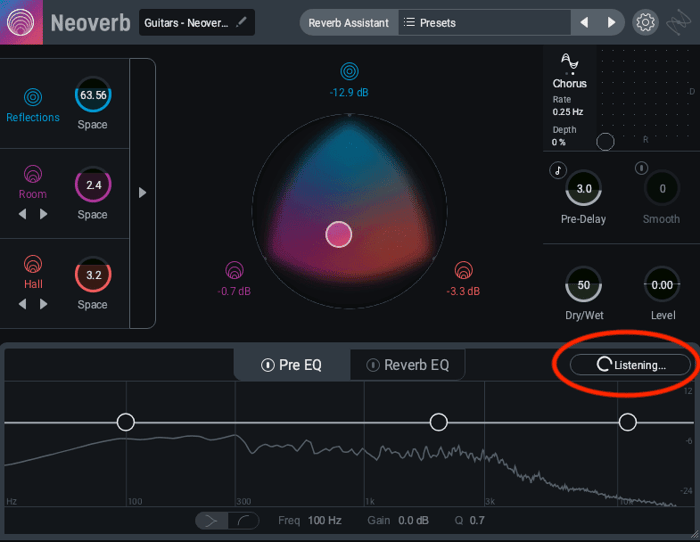Viewport: 700px width, 542px height.
Task: Click Q value 0.7
Action: pyautogui.click(x=477, y=521)
